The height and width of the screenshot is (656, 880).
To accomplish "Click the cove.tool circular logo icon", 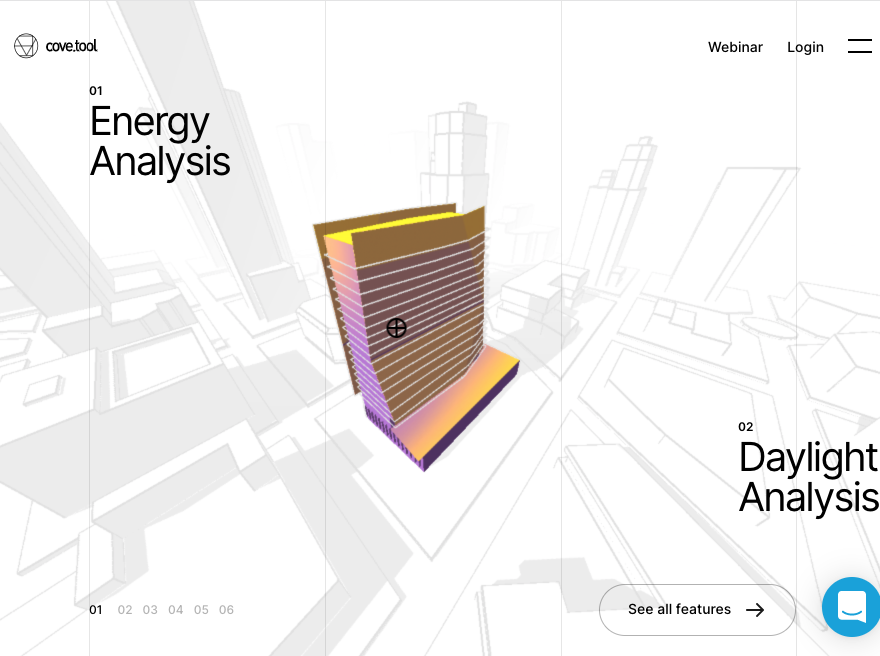I will [x=26, y=46].
